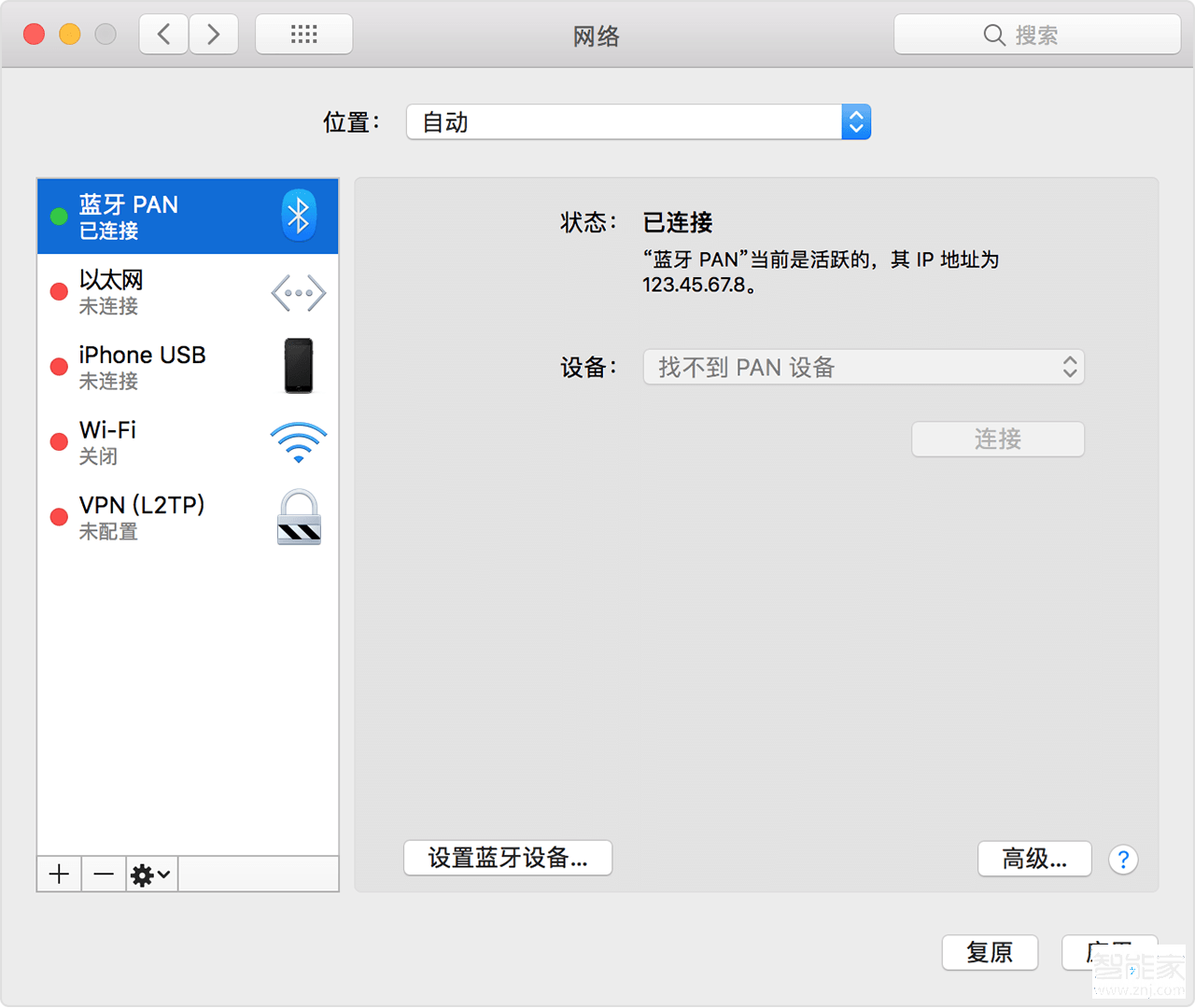Click the Ethernet (以太网) network icon
1195x1008 pixels.
point(298,292)
